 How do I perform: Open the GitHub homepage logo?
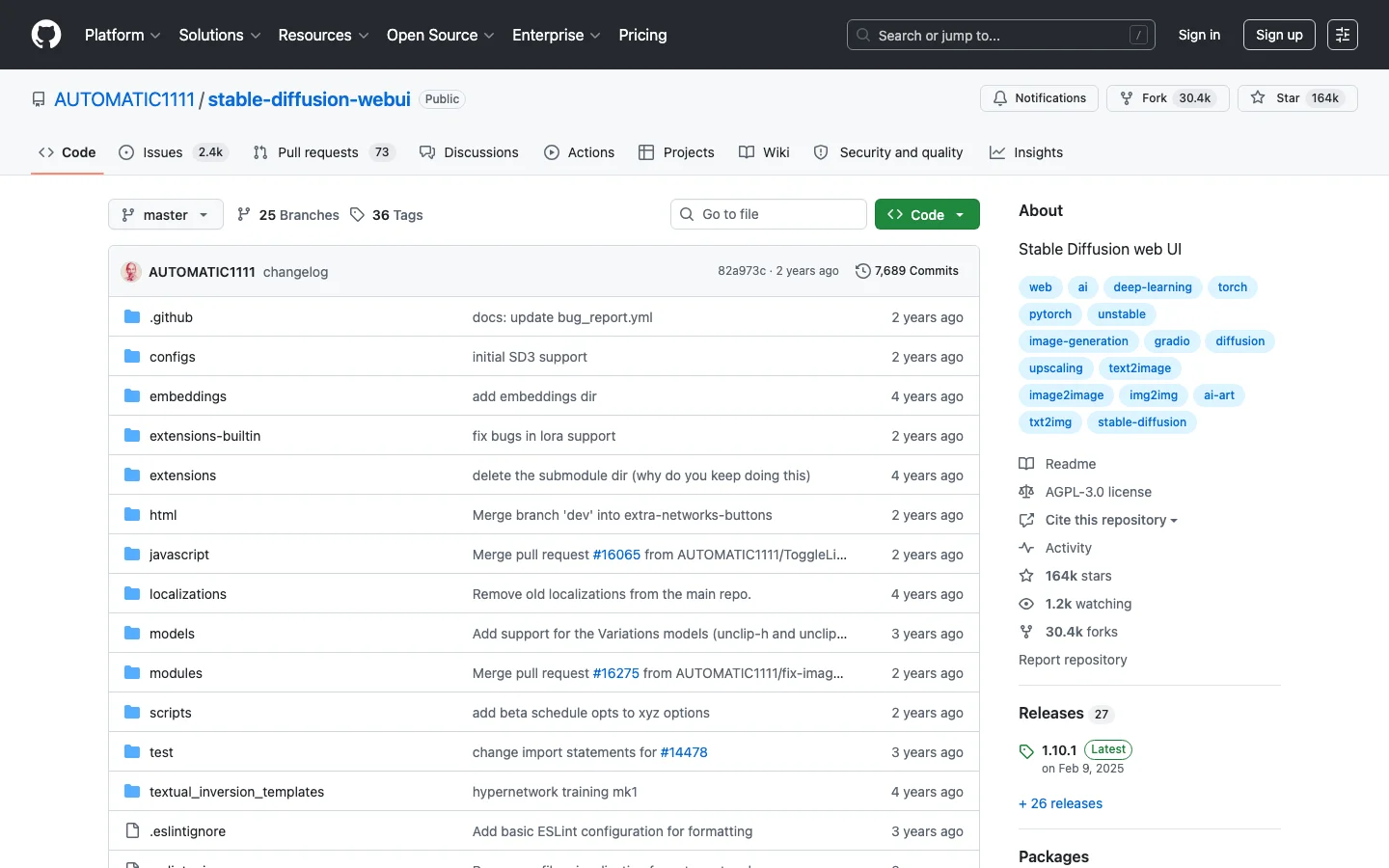(46, 35)
